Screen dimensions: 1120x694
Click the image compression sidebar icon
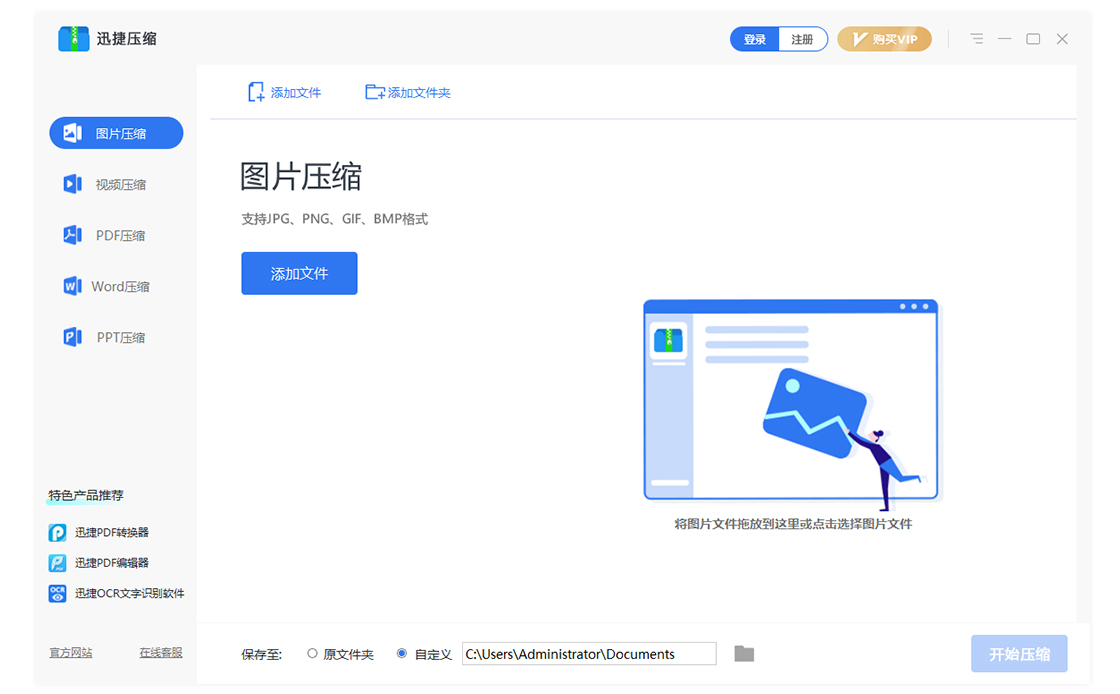tap(72, 133)
